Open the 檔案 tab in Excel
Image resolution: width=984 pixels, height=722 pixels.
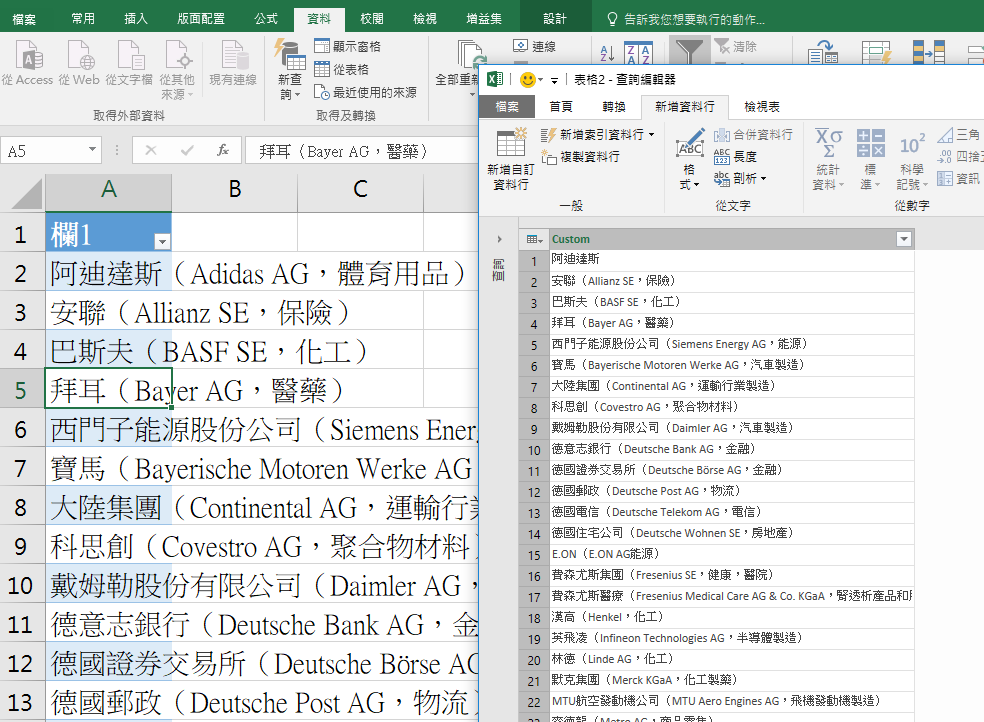[24, 19]
